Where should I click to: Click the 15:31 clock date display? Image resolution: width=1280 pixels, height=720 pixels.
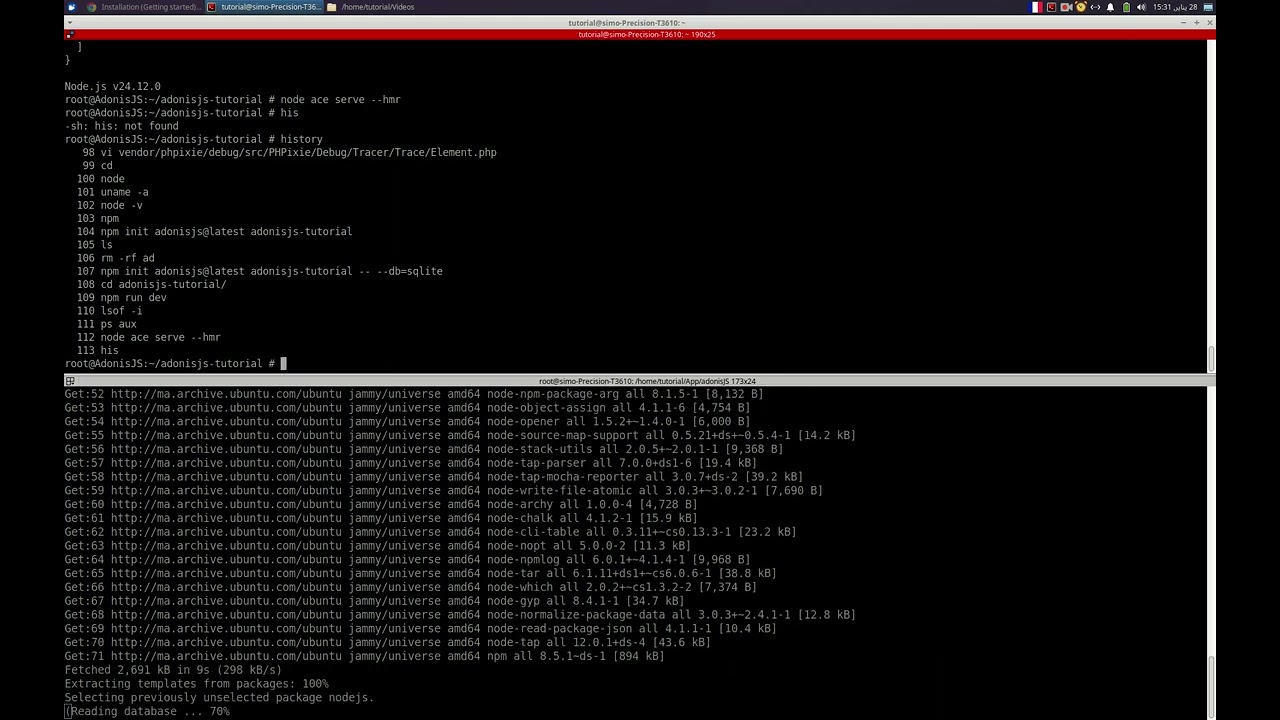pyautogui.click(x=1175, y=7)
